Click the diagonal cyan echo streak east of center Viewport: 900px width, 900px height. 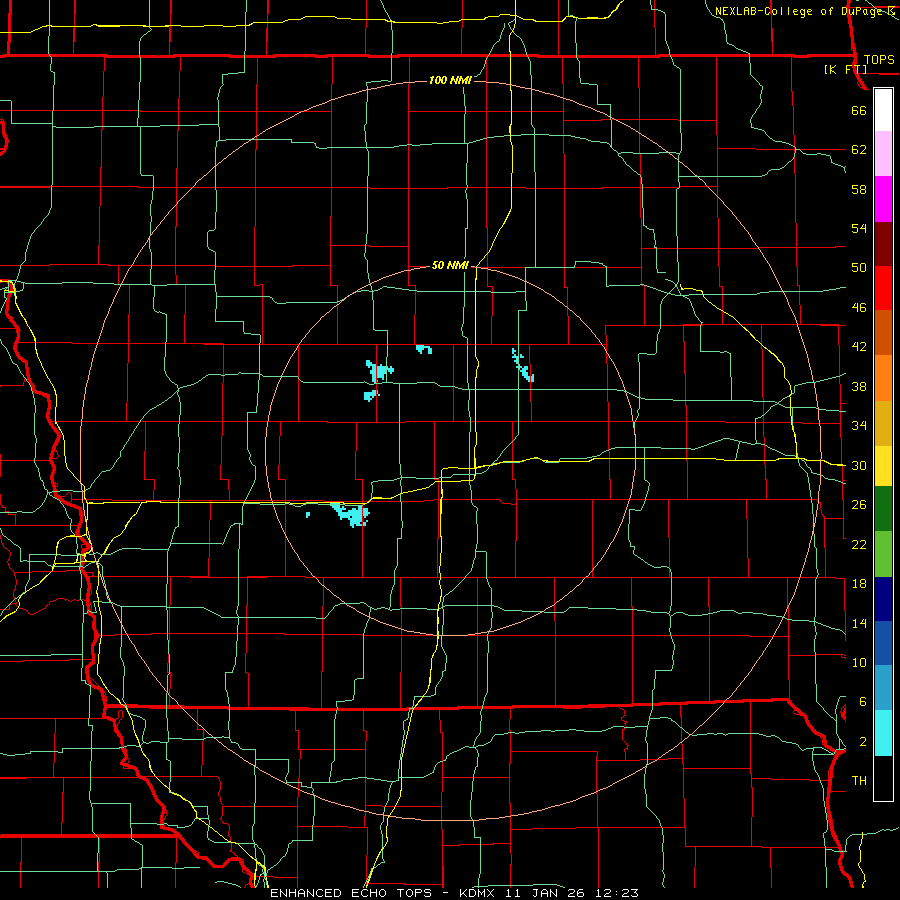(x=523, y=365)
